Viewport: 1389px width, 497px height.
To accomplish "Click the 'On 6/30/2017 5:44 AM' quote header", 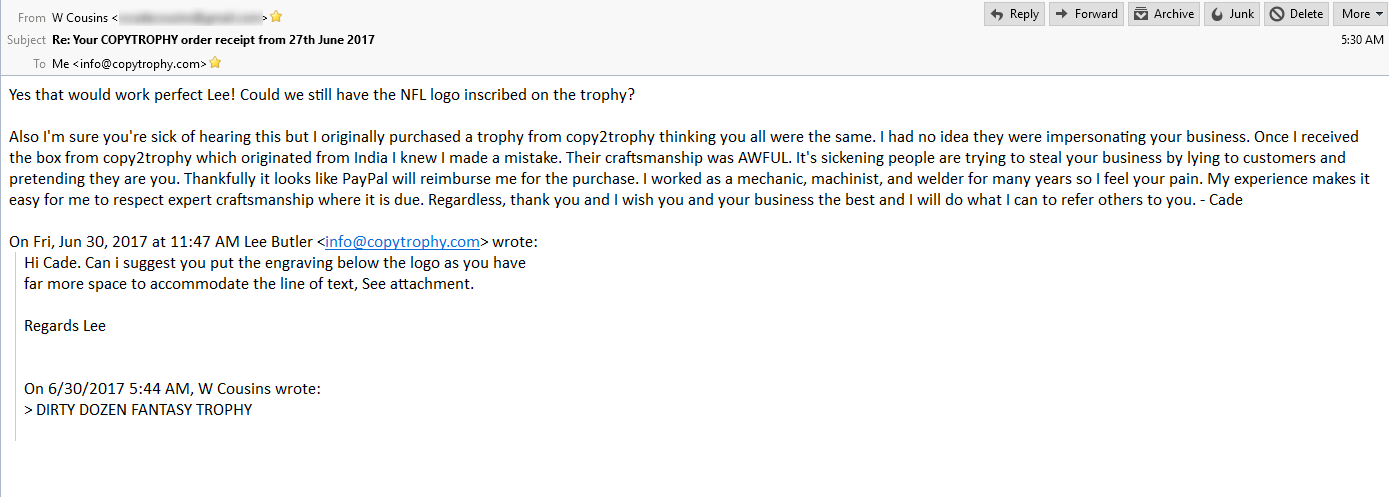I will pyautogui.click(x=172, y=388).
